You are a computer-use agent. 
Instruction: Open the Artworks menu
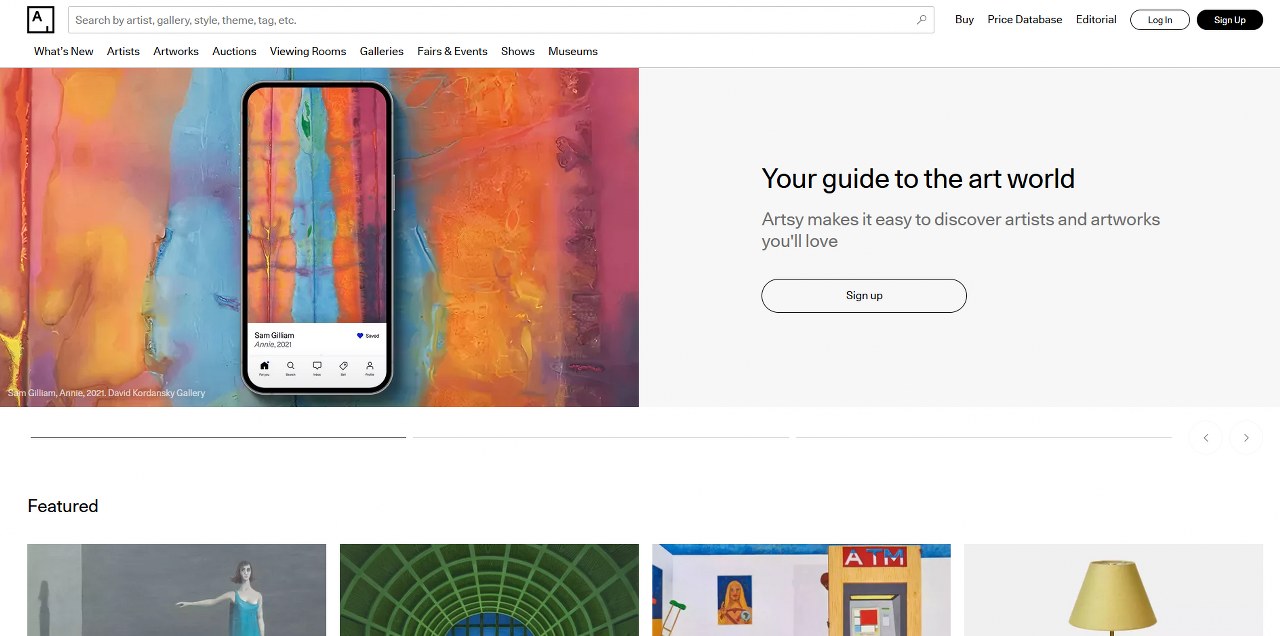[176, 51]
